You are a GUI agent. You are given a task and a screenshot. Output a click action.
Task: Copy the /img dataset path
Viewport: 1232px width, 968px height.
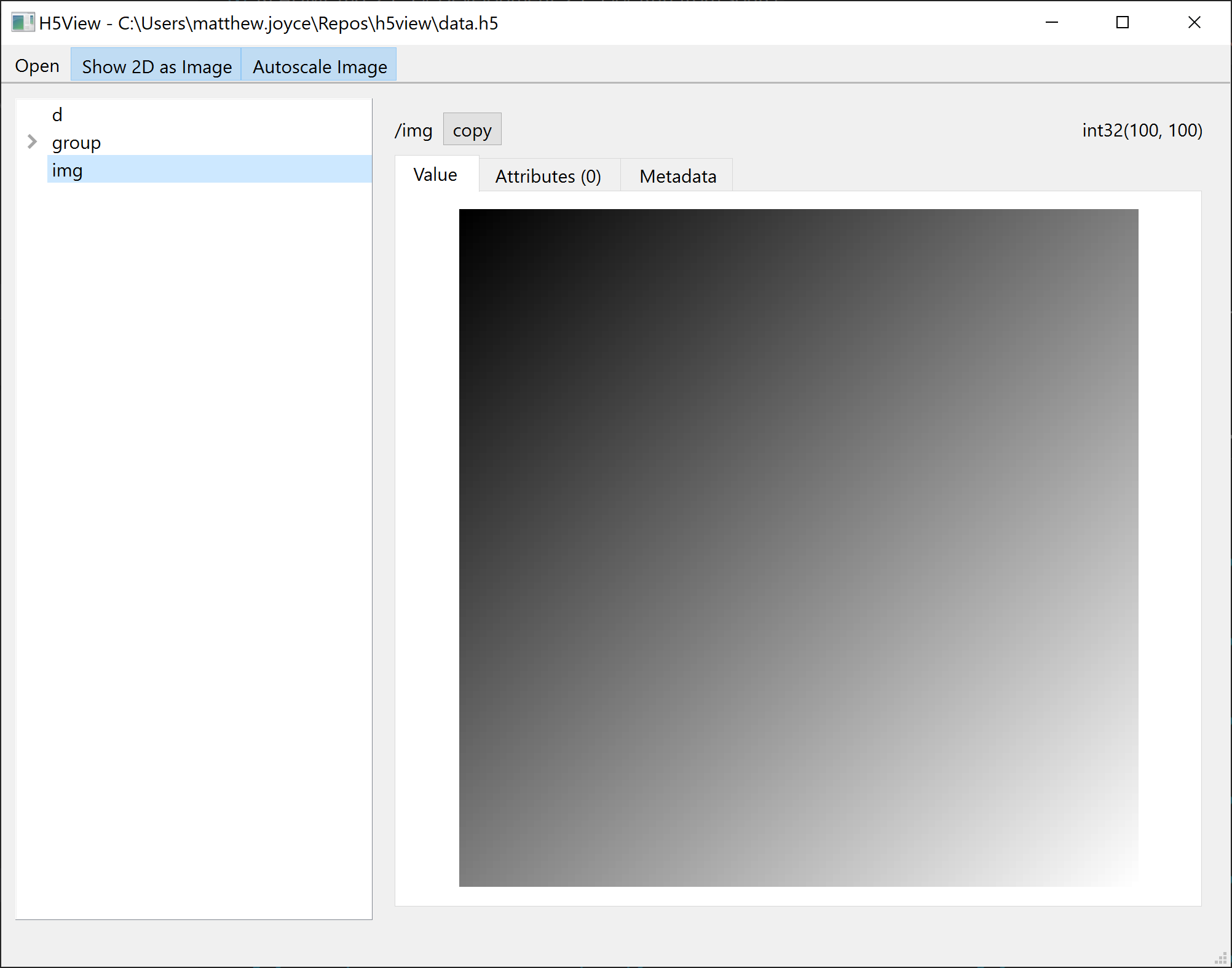[472, 129]
